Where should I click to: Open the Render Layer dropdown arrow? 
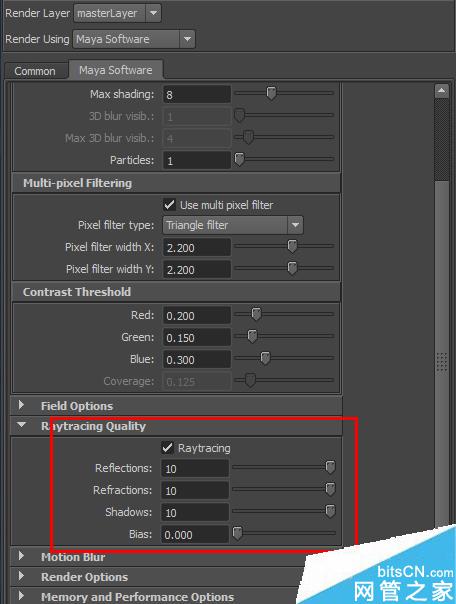pyautogui.click(x=153, y=13)
